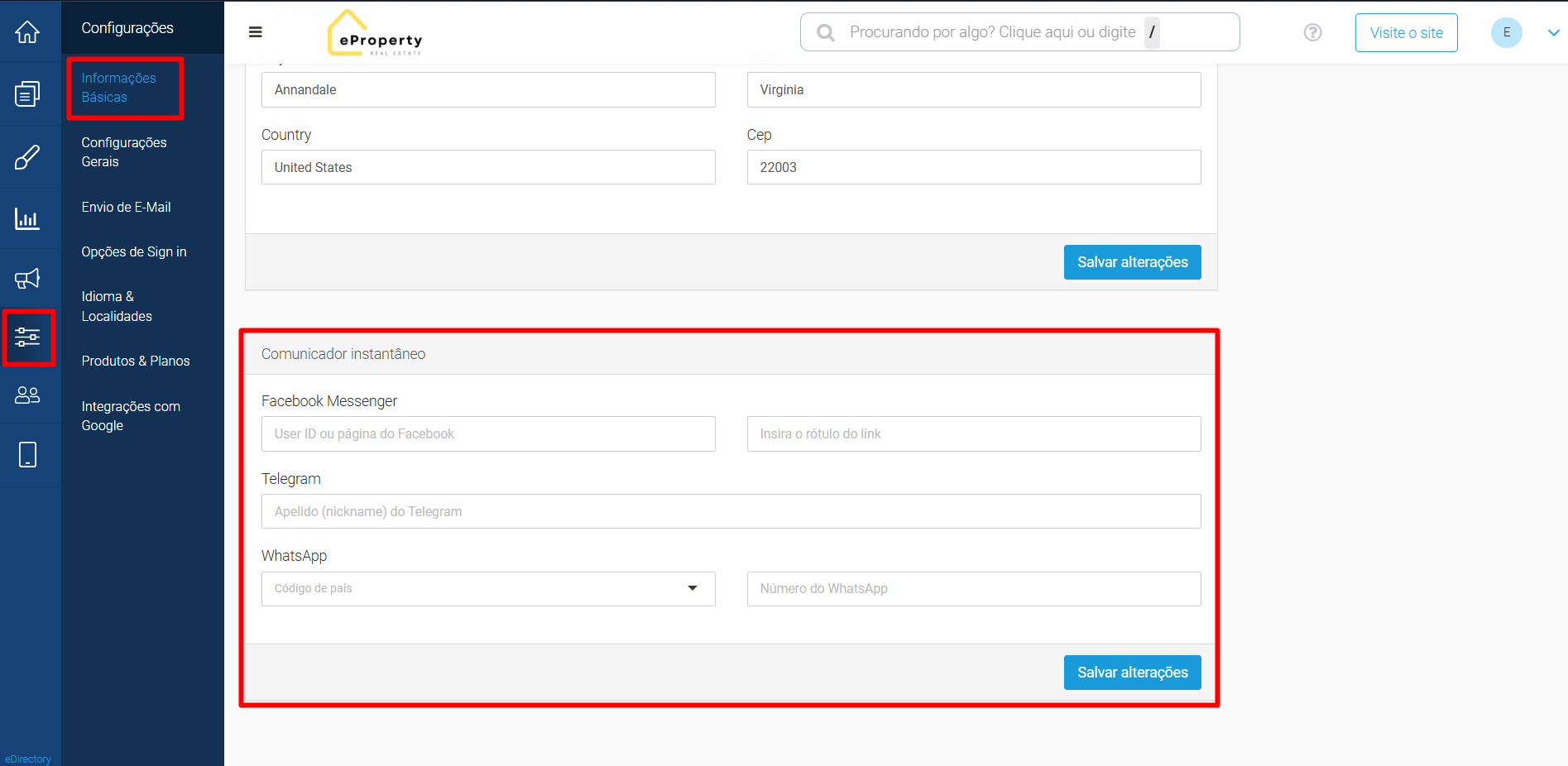Open the home dashboard icon
This screenshot has height=766, width=1568.
tap(27, 32)
